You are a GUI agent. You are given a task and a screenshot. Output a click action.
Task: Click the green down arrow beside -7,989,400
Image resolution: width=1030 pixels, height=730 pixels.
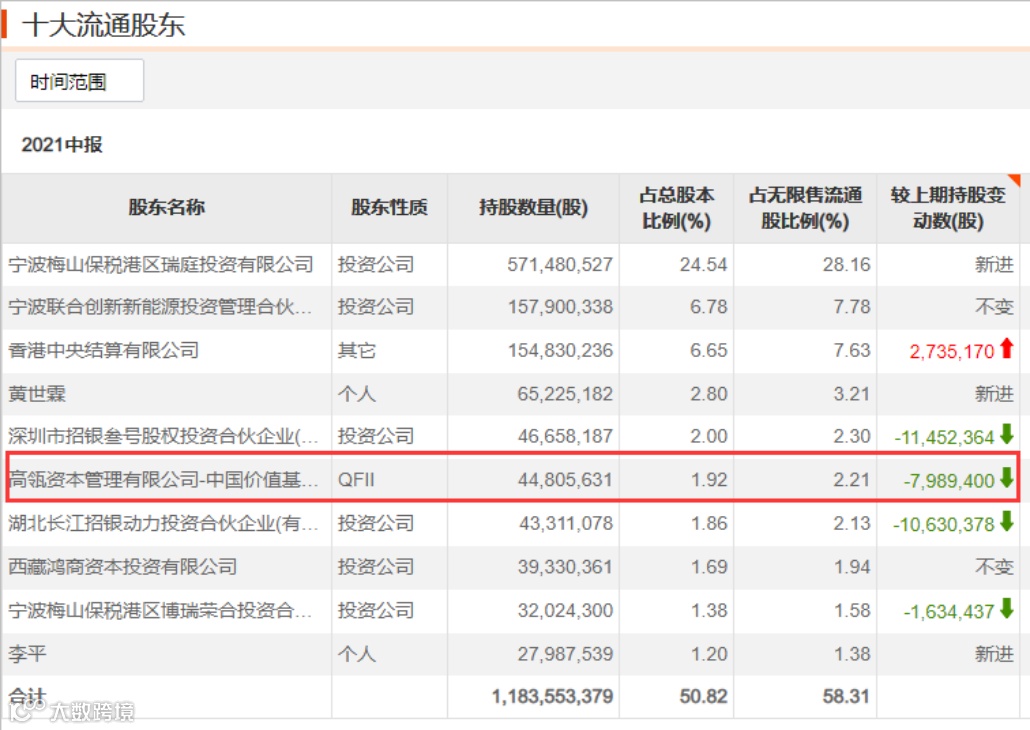[1006, 477]
